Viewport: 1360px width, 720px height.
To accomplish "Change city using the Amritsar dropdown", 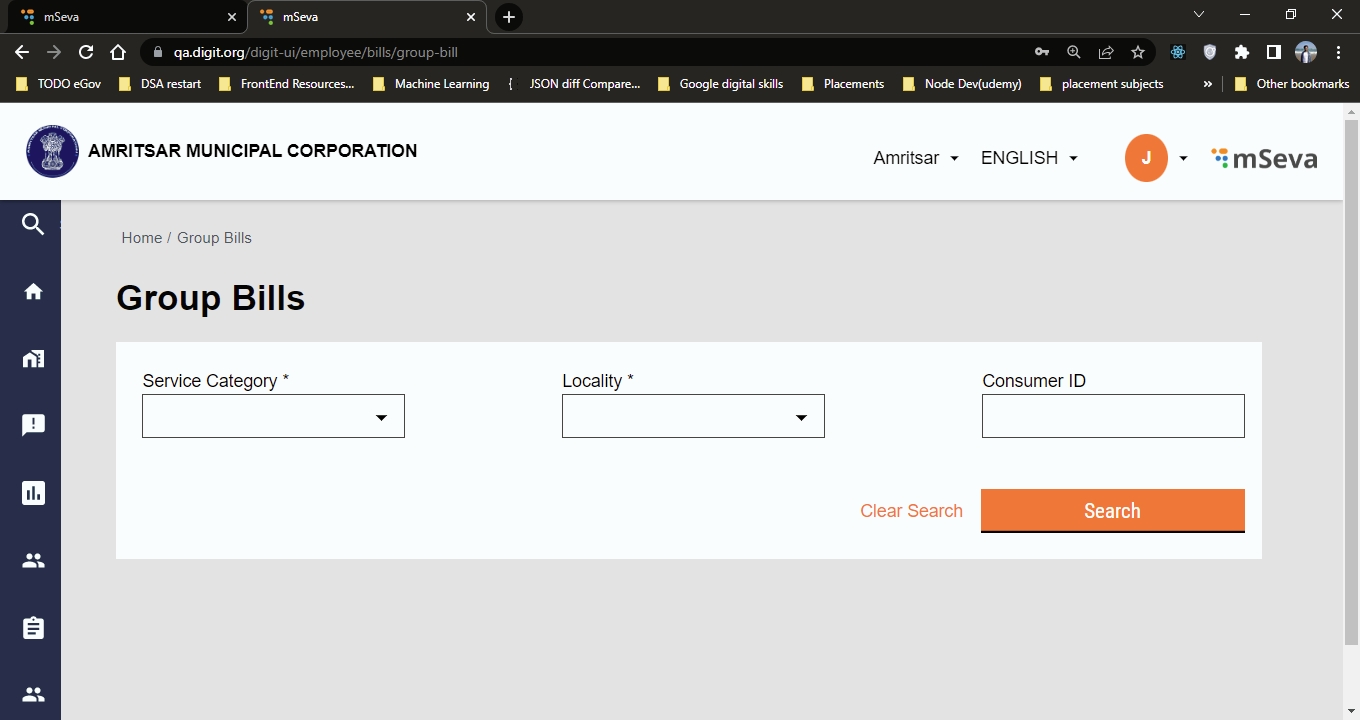I will pos(915,158).
